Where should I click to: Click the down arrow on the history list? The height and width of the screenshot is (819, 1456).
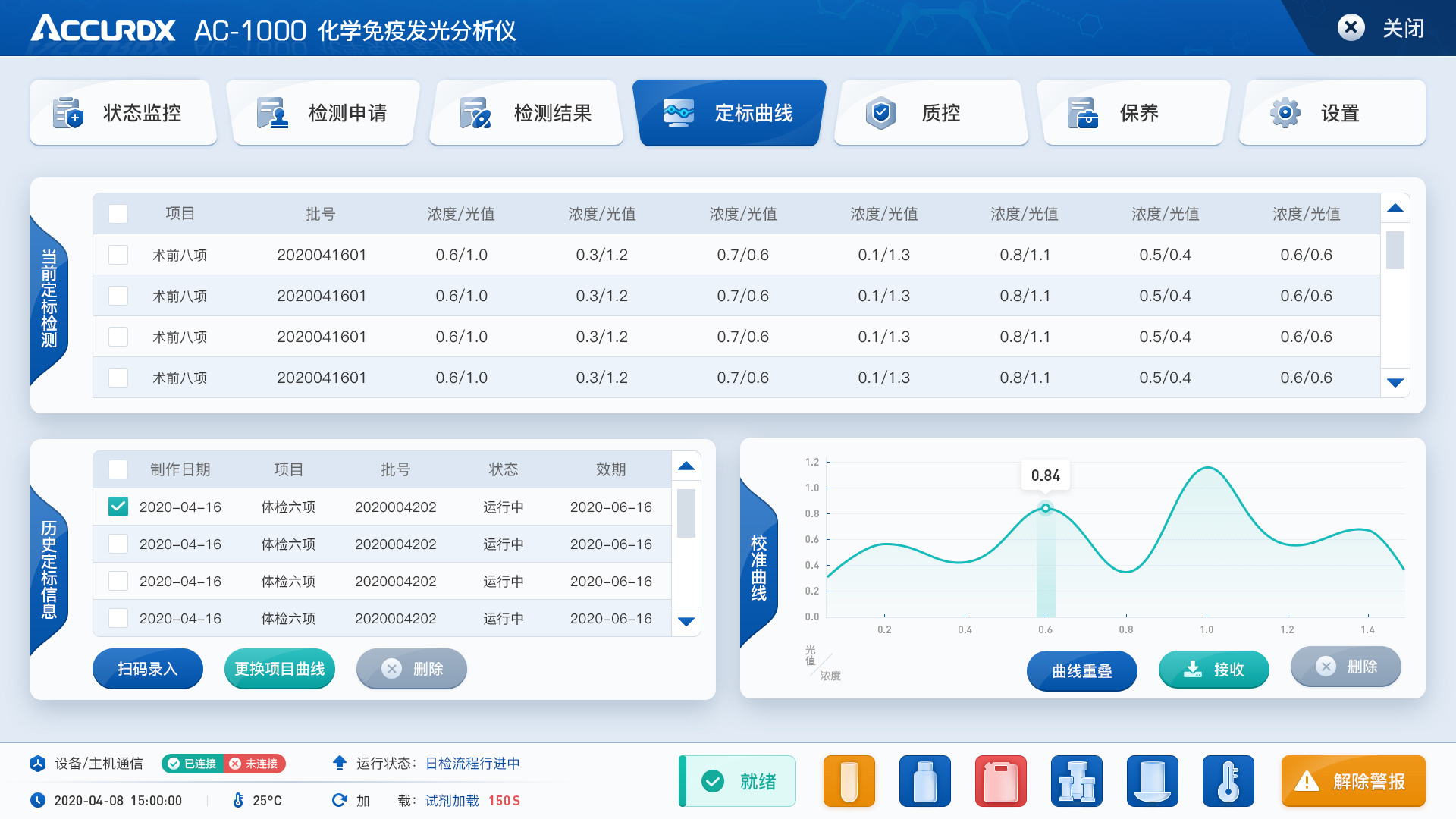686,621
